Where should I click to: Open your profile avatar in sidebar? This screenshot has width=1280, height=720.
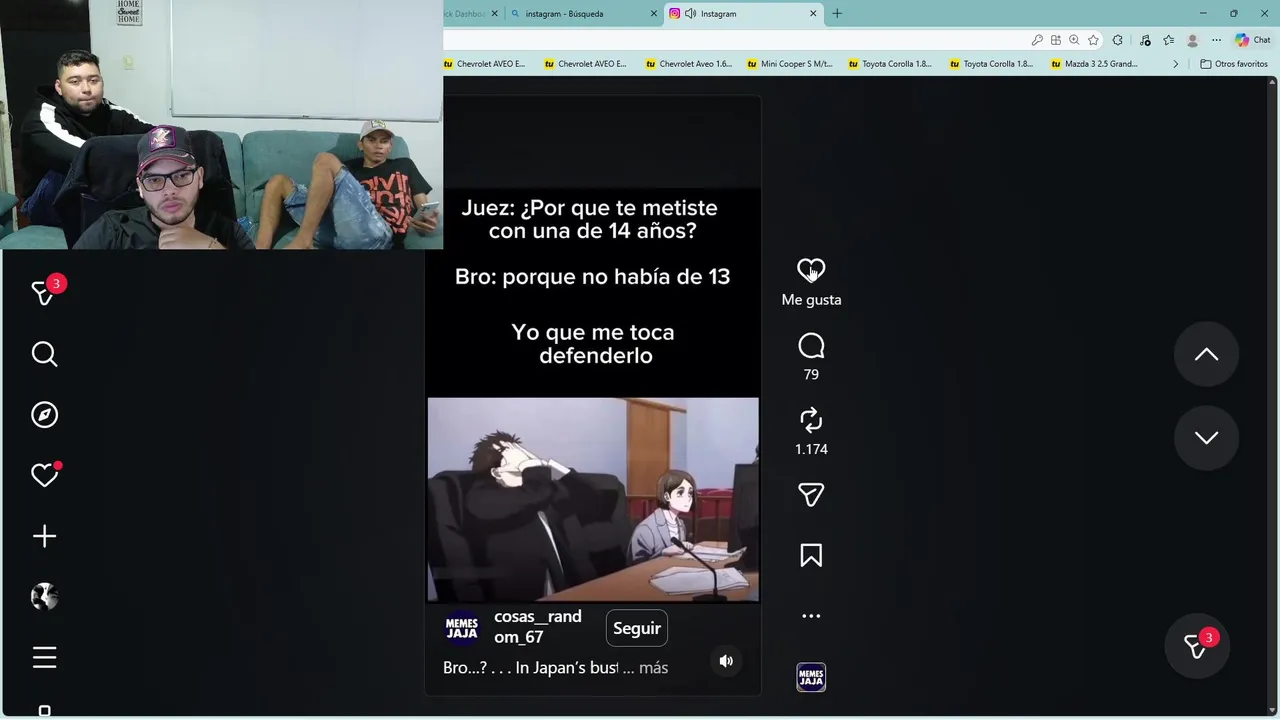(44, 597)
